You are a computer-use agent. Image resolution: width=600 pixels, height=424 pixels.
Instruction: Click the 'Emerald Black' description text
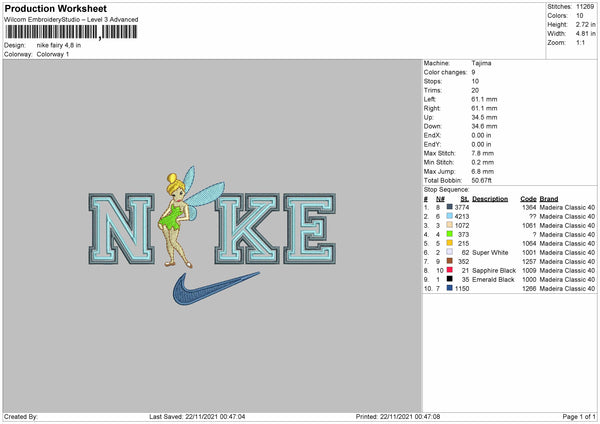pos(493,280)
